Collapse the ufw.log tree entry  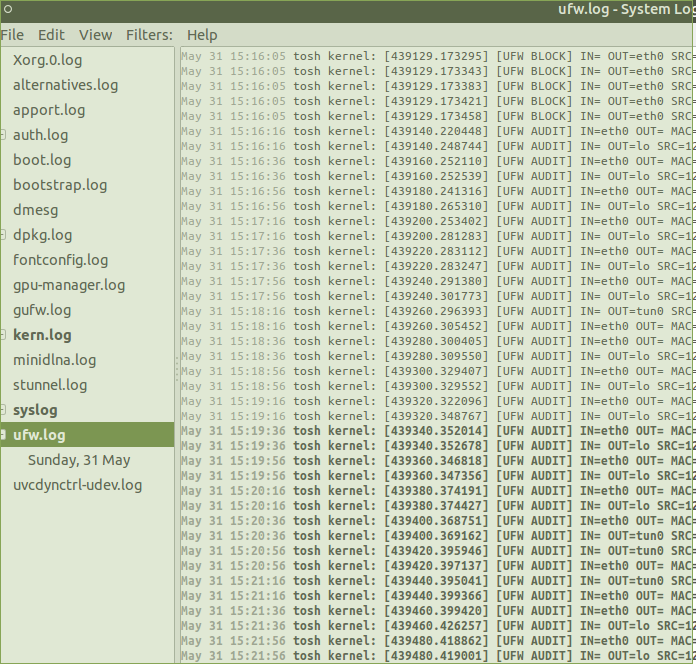tap(3, 435)
